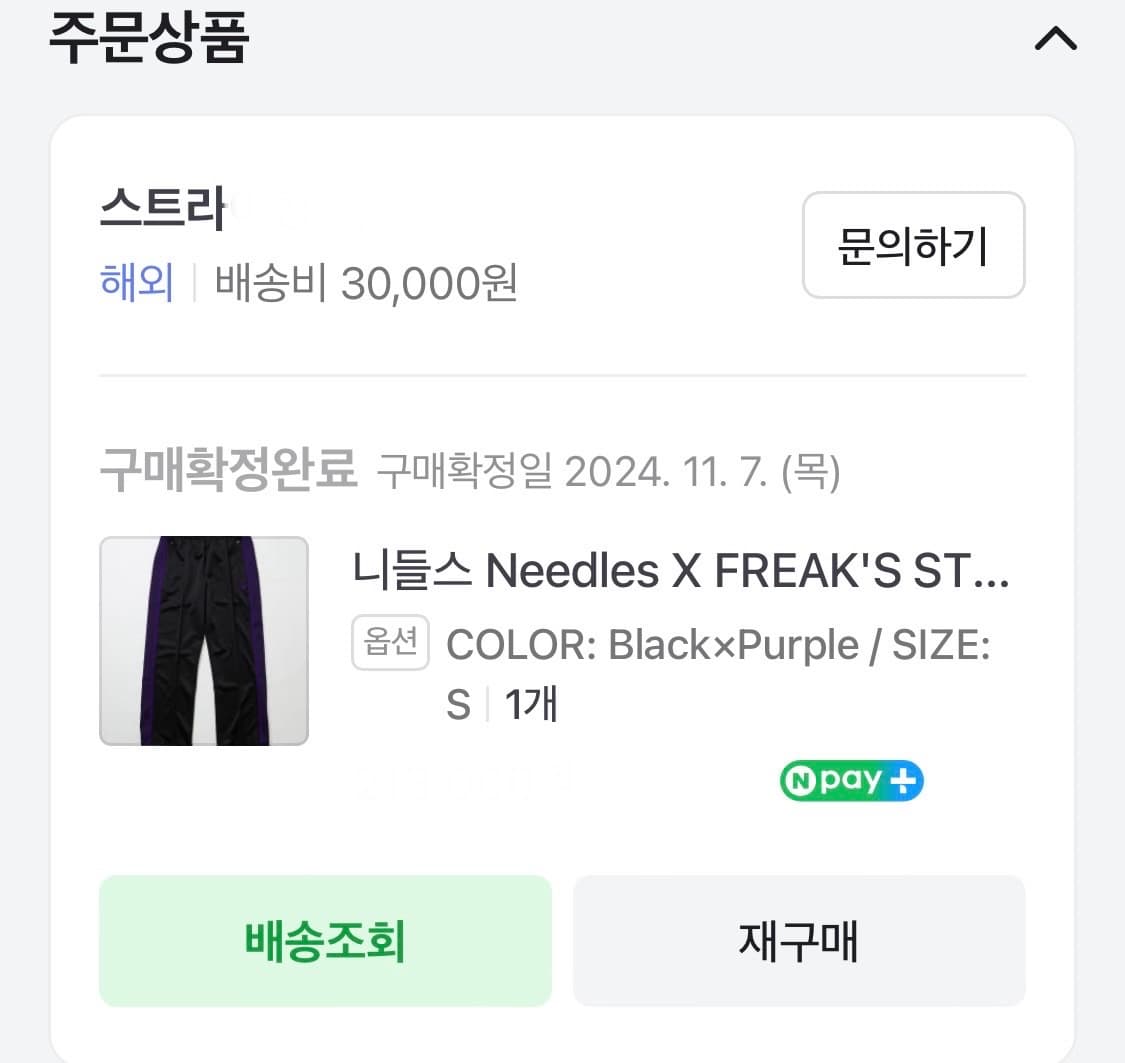Reorder the item via 재구매
The width and height of the screenshot is (1125, 1063).
(798, 941)
